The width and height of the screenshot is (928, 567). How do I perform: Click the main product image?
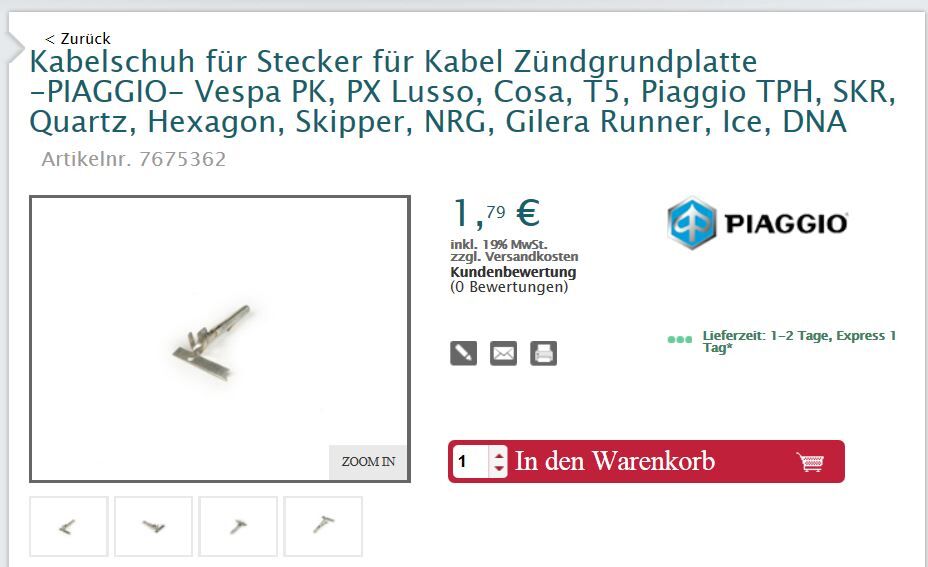(220, 339)
